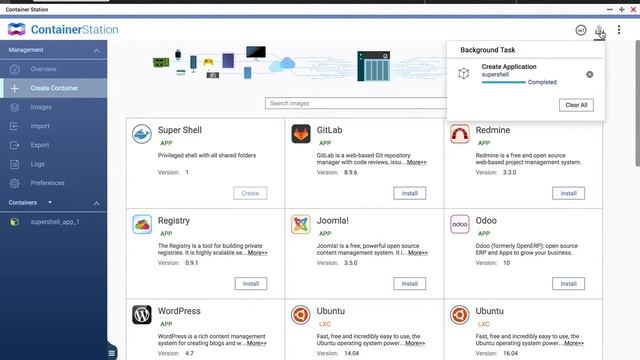Screen dimensions: 640x360
Task: Open Images in the sidebar
Action: (x=53, y=107)
